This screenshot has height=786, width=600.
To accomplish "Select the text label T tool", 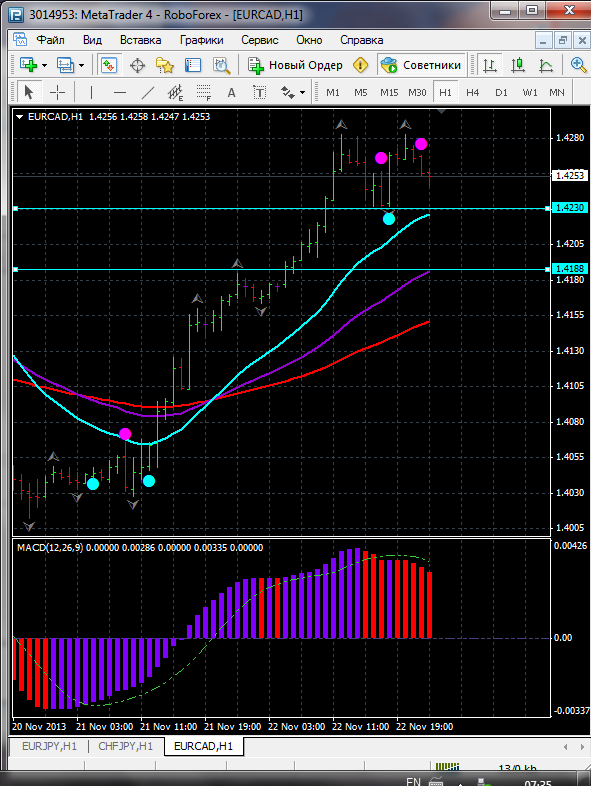I will (259, 92).
